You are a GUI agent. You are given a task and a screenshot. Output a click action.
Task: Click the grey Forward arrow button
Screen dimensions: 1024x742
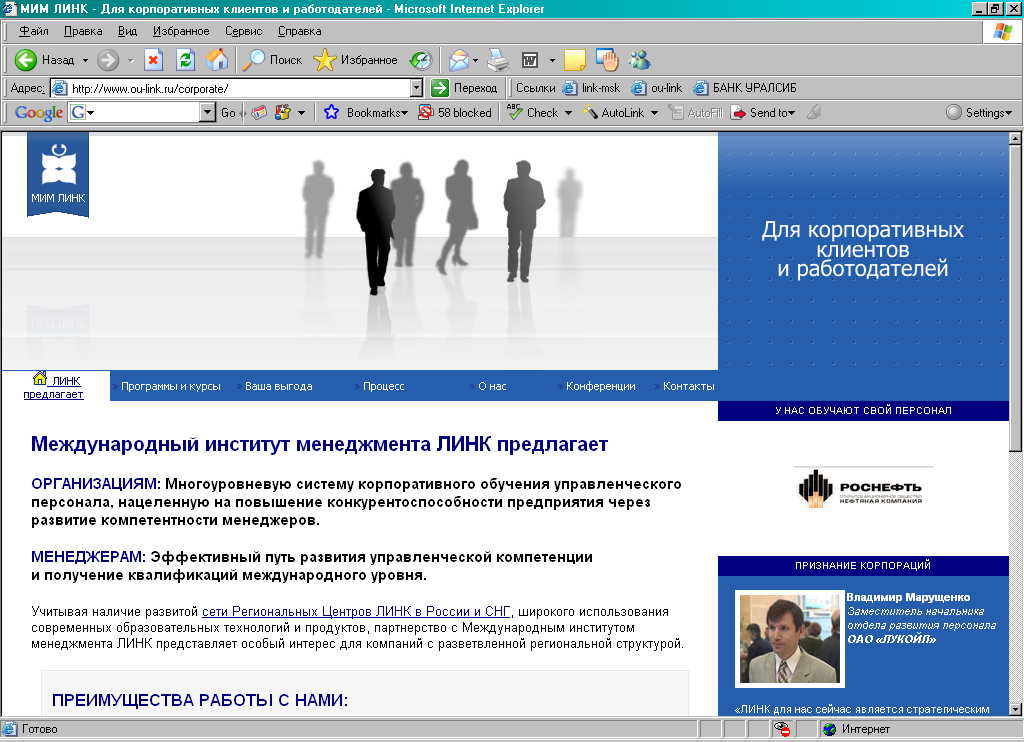point(108,60)
